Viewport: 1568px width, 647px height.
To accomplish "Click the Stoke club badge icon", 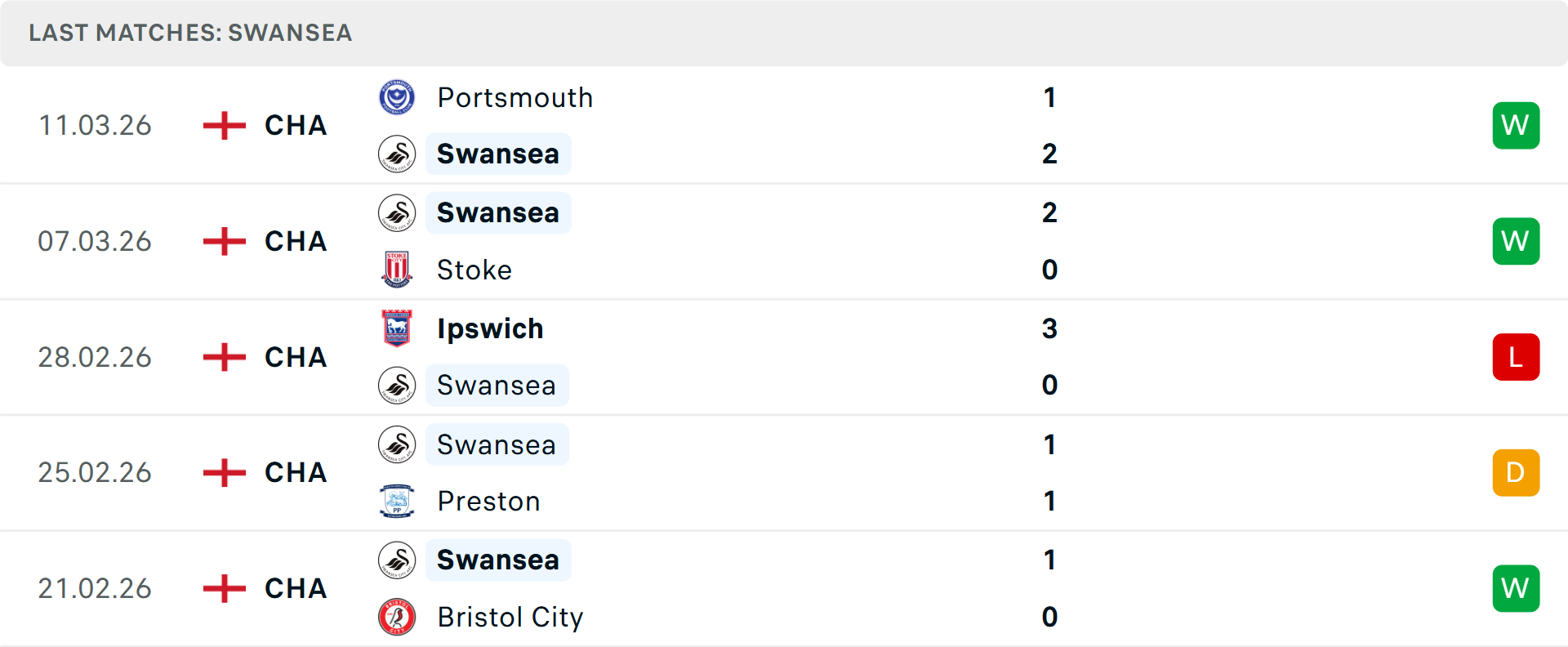I will coord(398,270).
